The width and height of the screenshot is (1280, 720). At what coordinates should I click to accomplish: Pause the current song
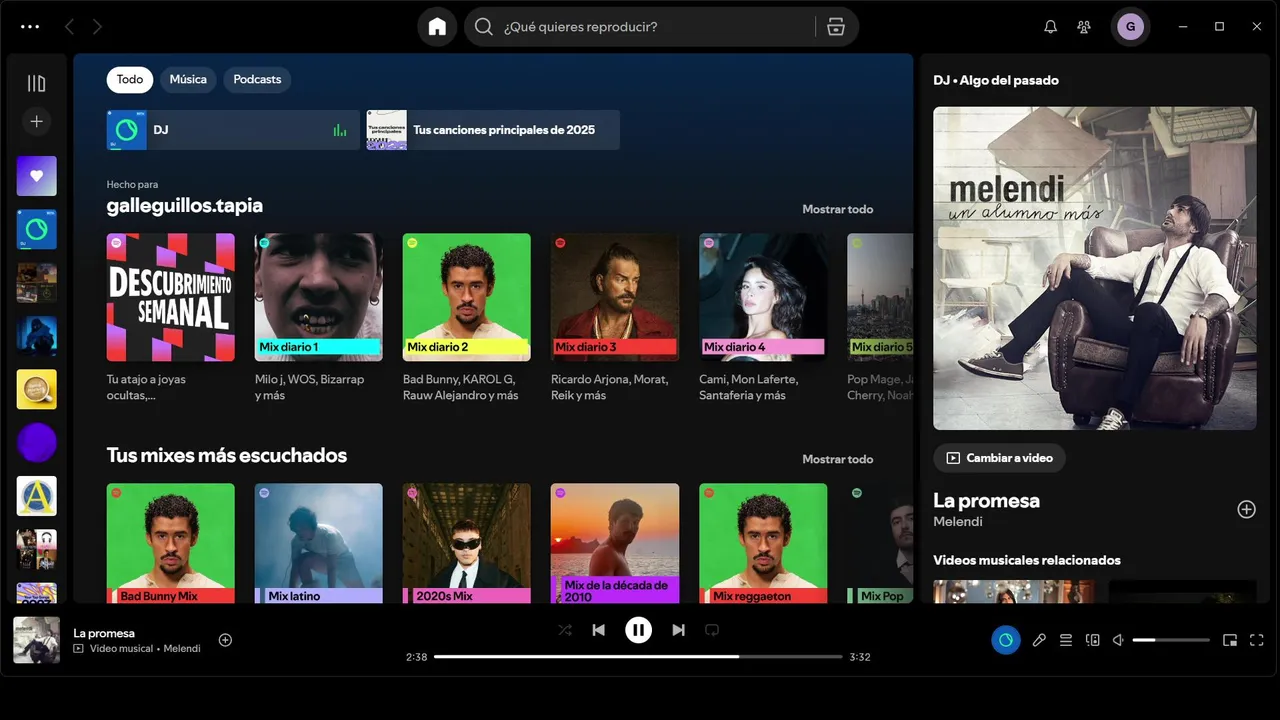click(638, 630)
